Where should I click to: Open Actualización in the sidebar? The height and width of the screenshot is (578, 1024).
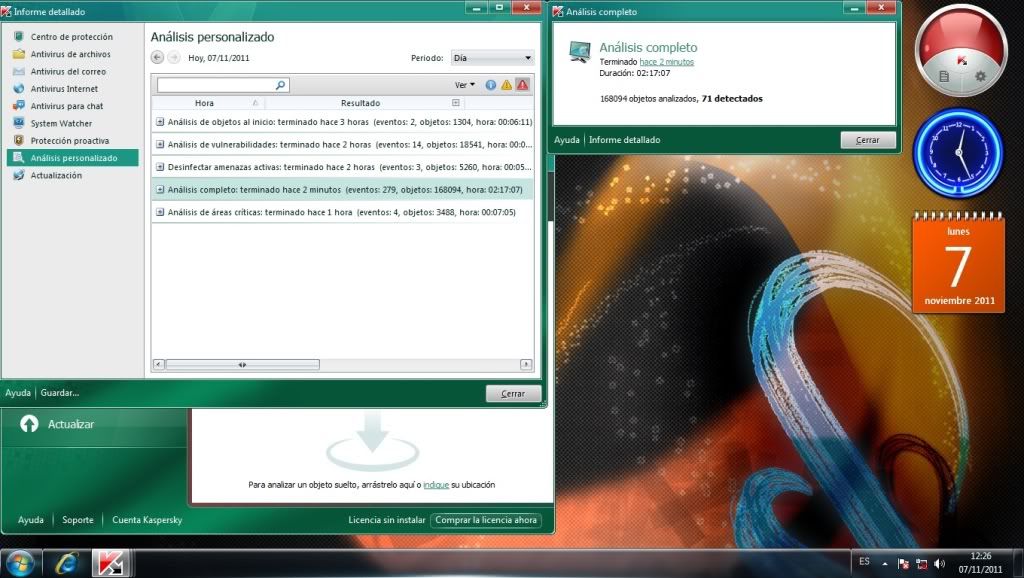pos(56,175)
